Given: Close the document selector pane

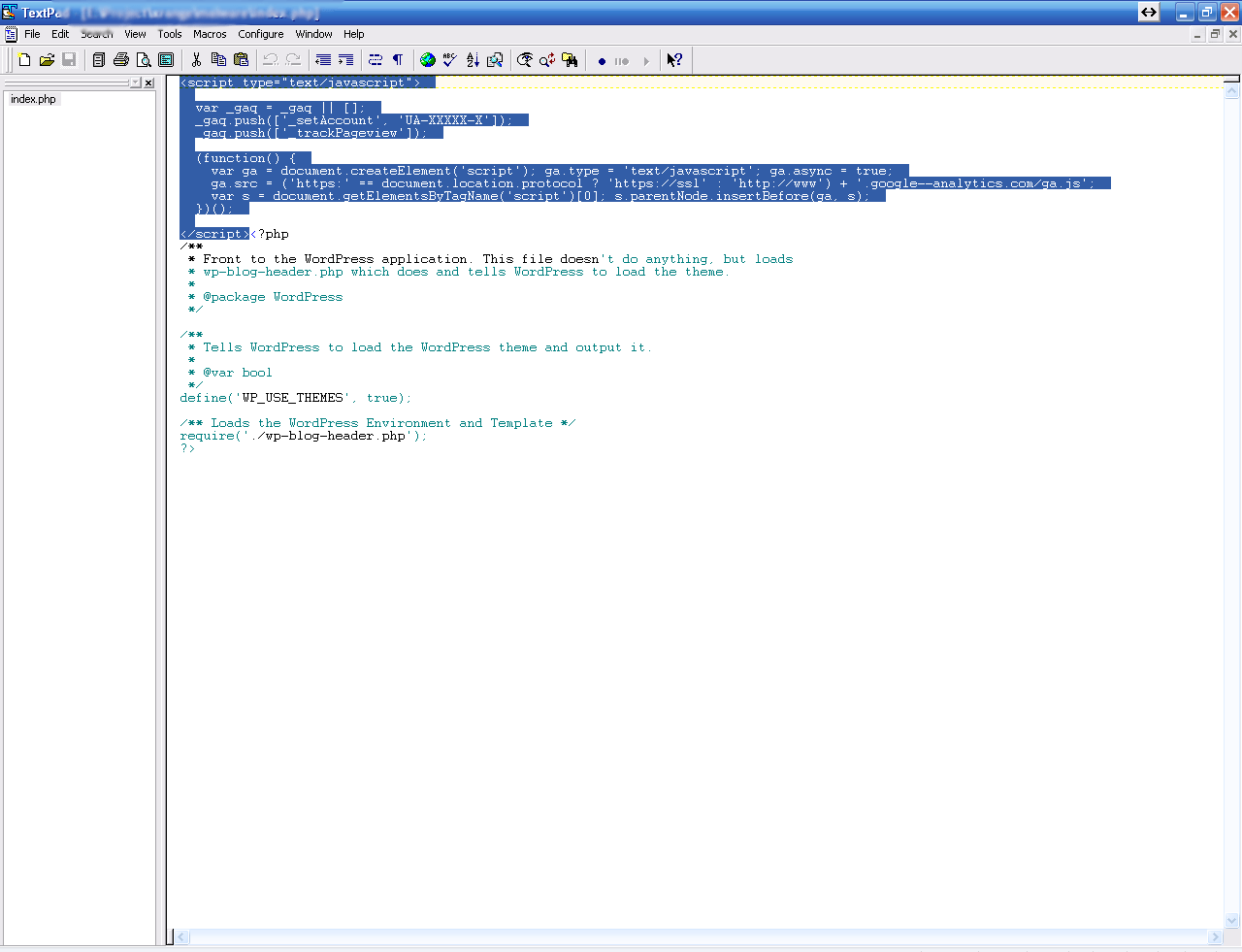Looking at the screenshot, I should [148, 83].
